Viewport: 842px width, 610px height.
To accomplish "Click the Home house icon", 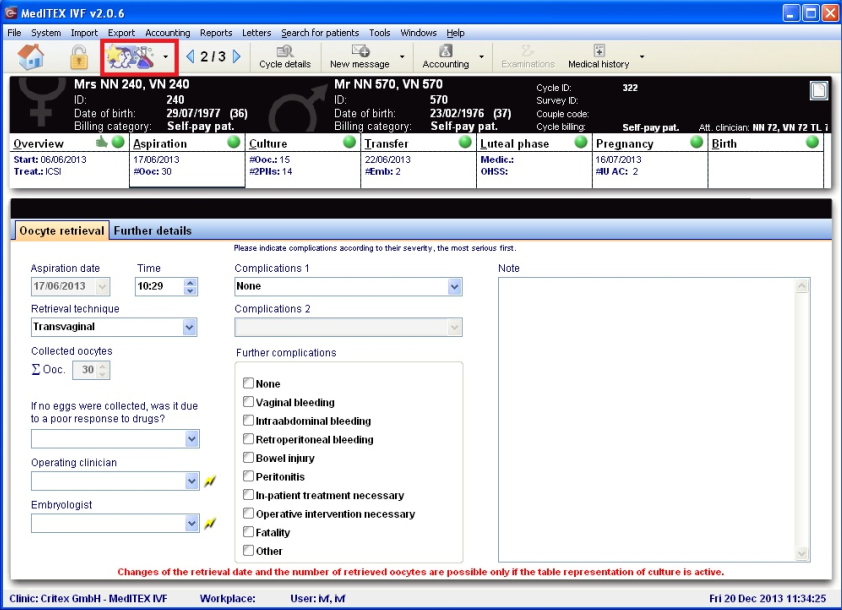I will pyautogui.click(x=31, y=56).
